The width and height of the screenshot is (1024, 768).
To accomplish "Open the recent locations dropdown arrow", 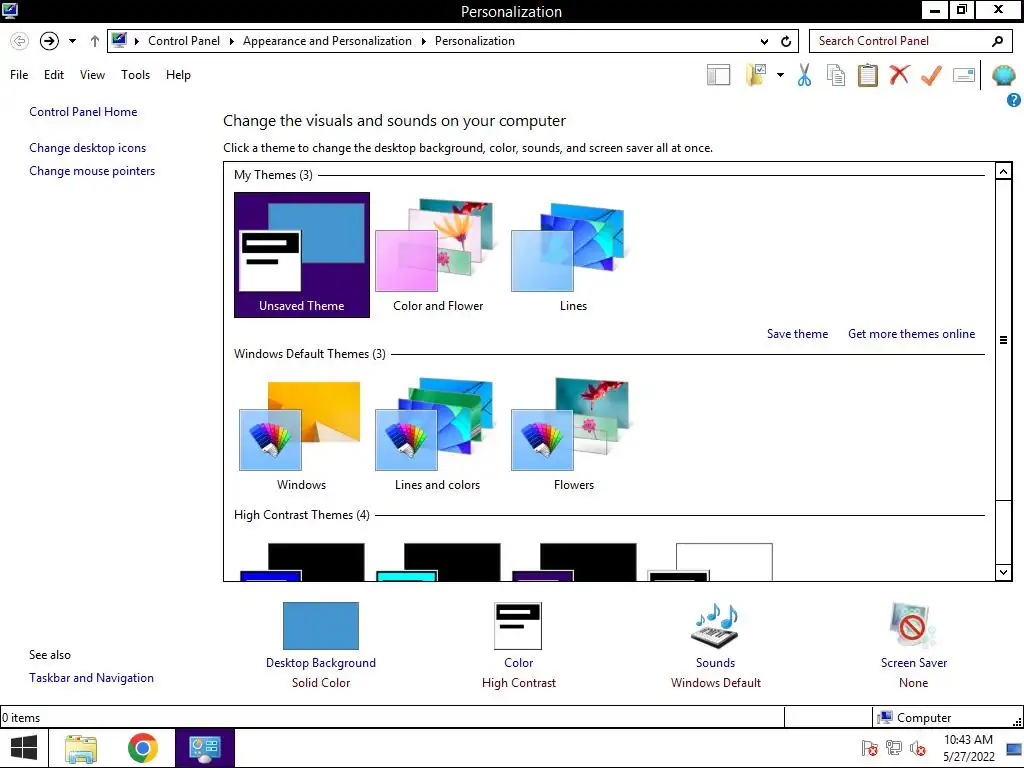I will pos(72,41).
